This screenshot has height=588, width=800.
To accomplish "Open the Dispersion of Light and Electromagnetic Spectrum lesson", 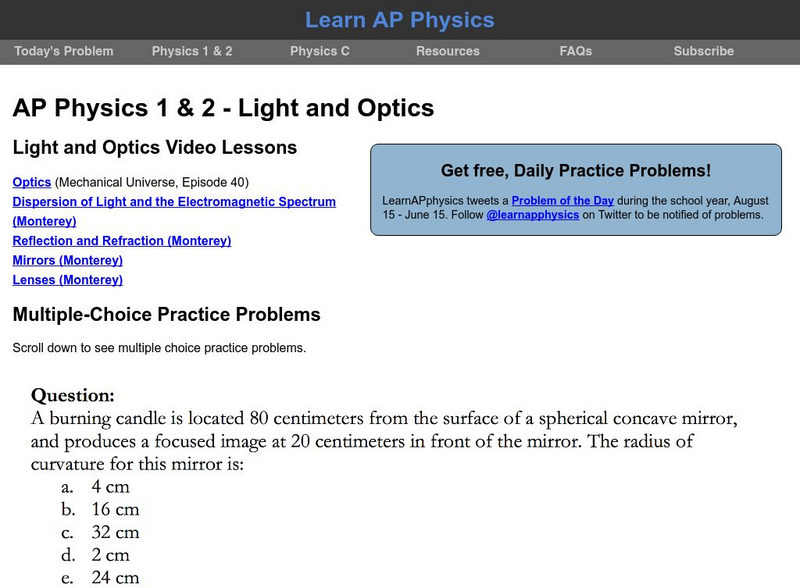I will [x=173, y=201].
